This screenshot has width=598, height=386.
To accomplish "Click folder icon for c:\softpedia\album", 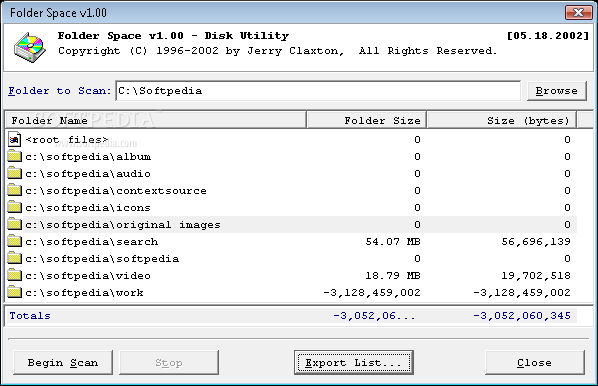I will (14, 156).
